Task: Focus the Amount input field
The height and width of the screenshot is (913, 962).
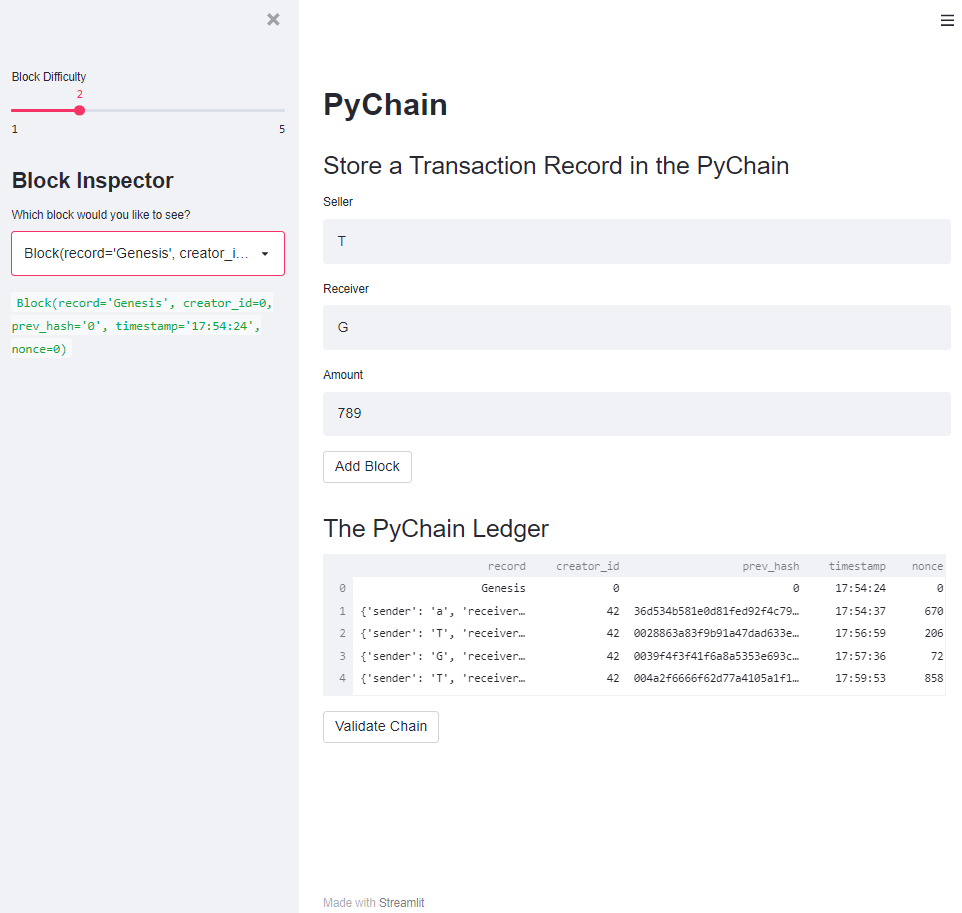Action: tap(636, 413)
